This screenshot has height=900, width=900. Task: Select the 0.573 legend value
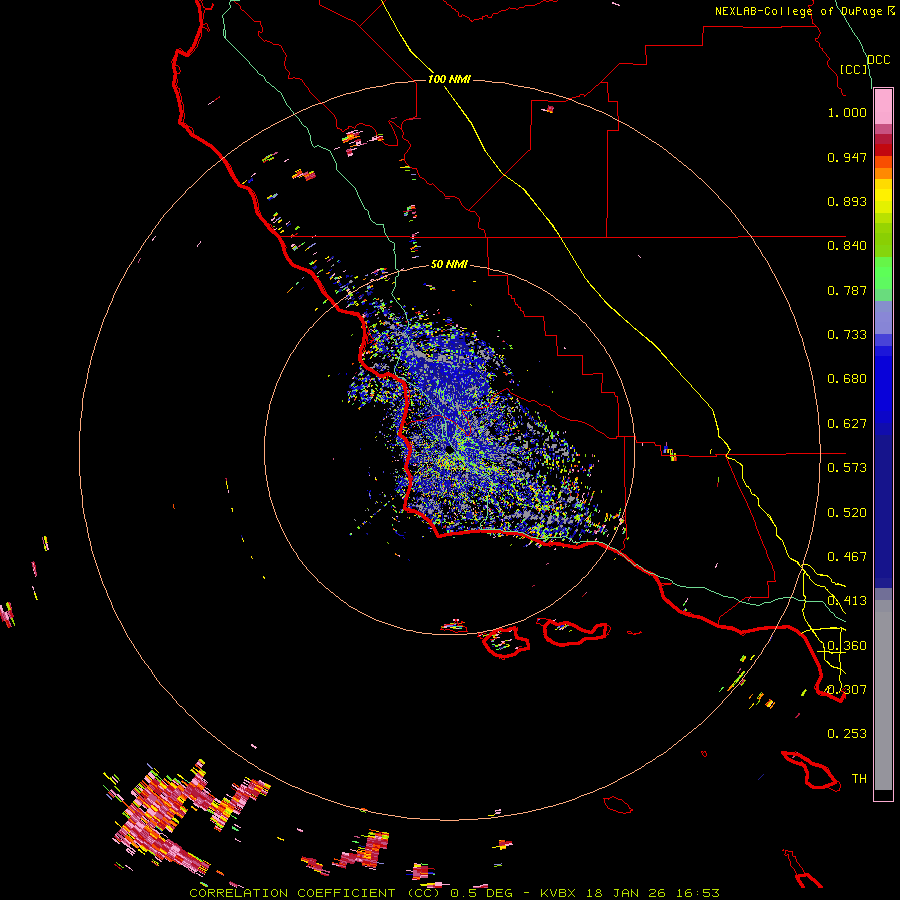(847, 468)
